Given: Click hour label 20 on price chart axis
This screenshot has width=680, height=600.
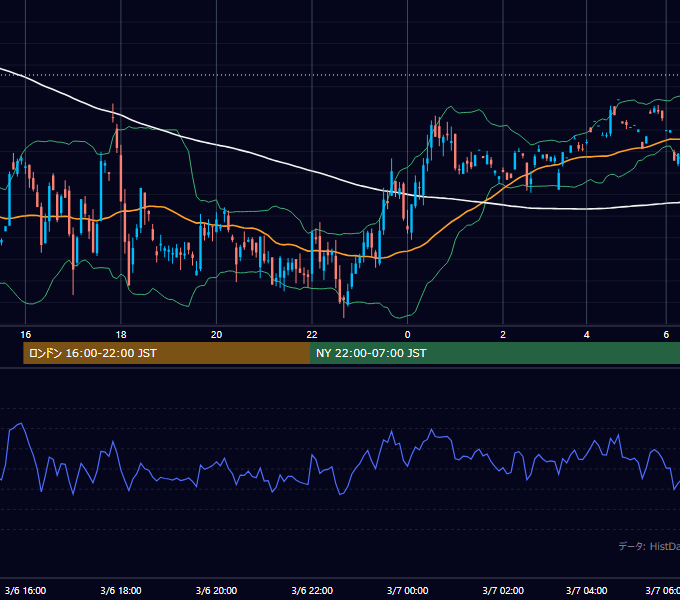Looking at the screenshot, I should [x=216, y=335].
